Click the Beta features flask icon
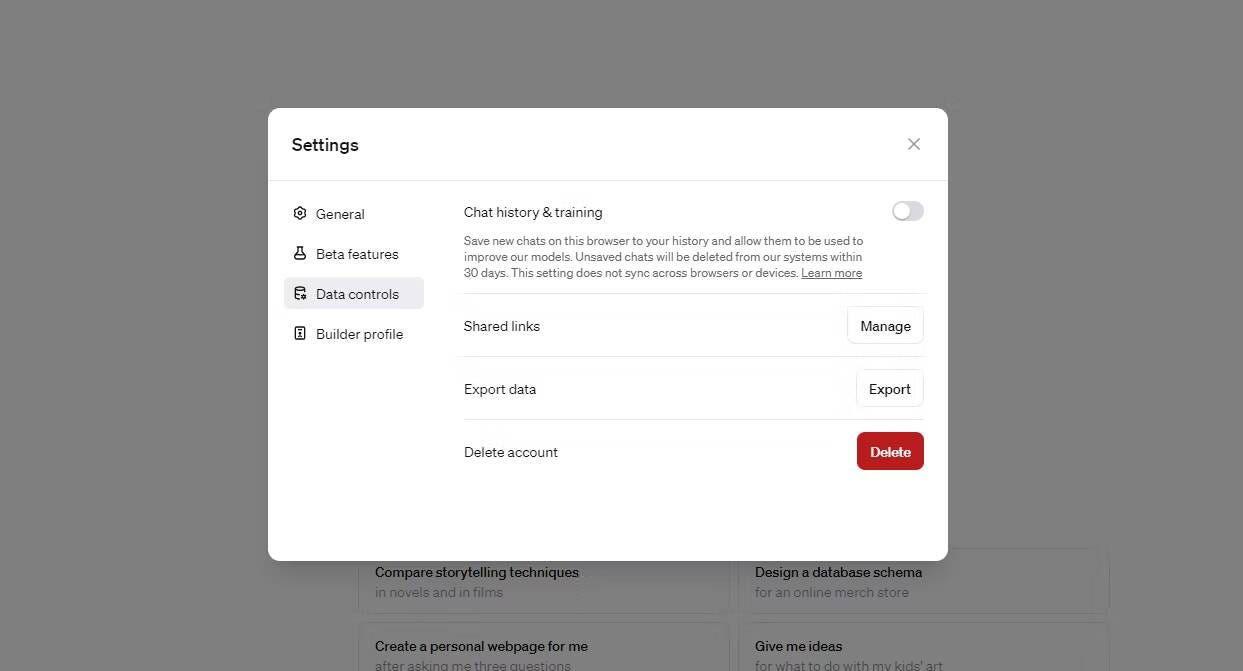 pos(300,254)
